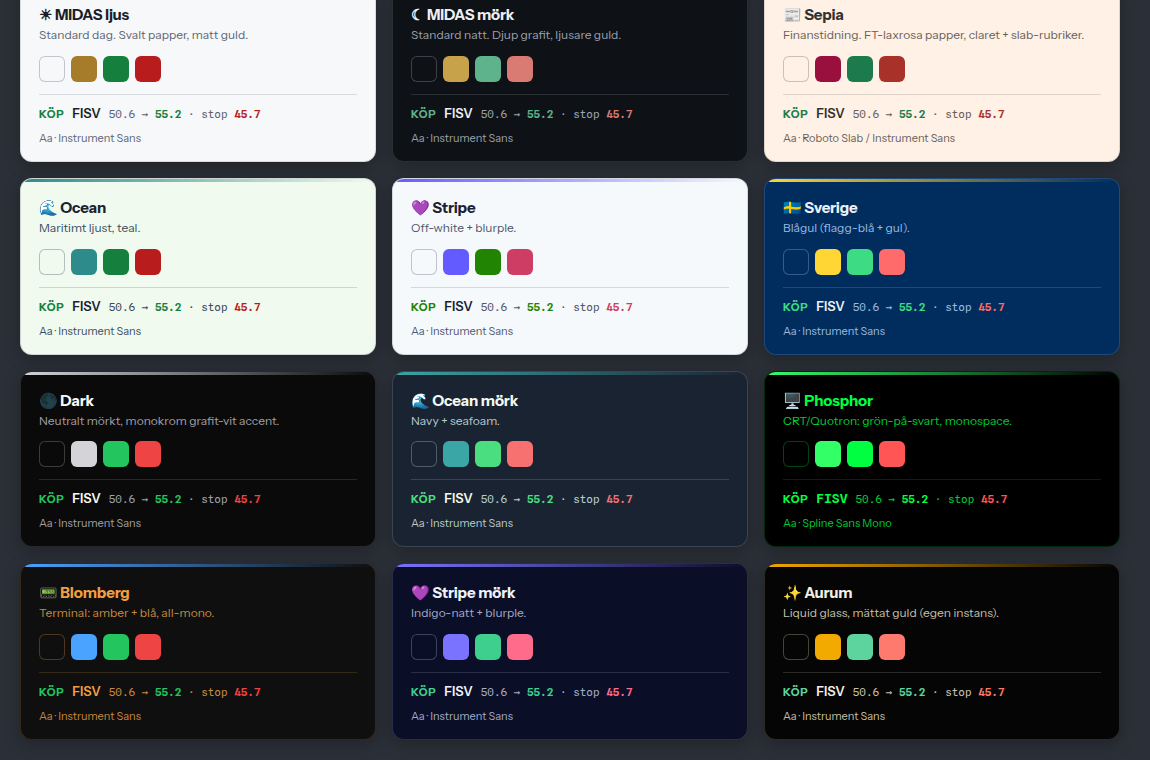Click the 'Off-white + blurple.' description
This screenshot has height=760, width=1150.
464,228
